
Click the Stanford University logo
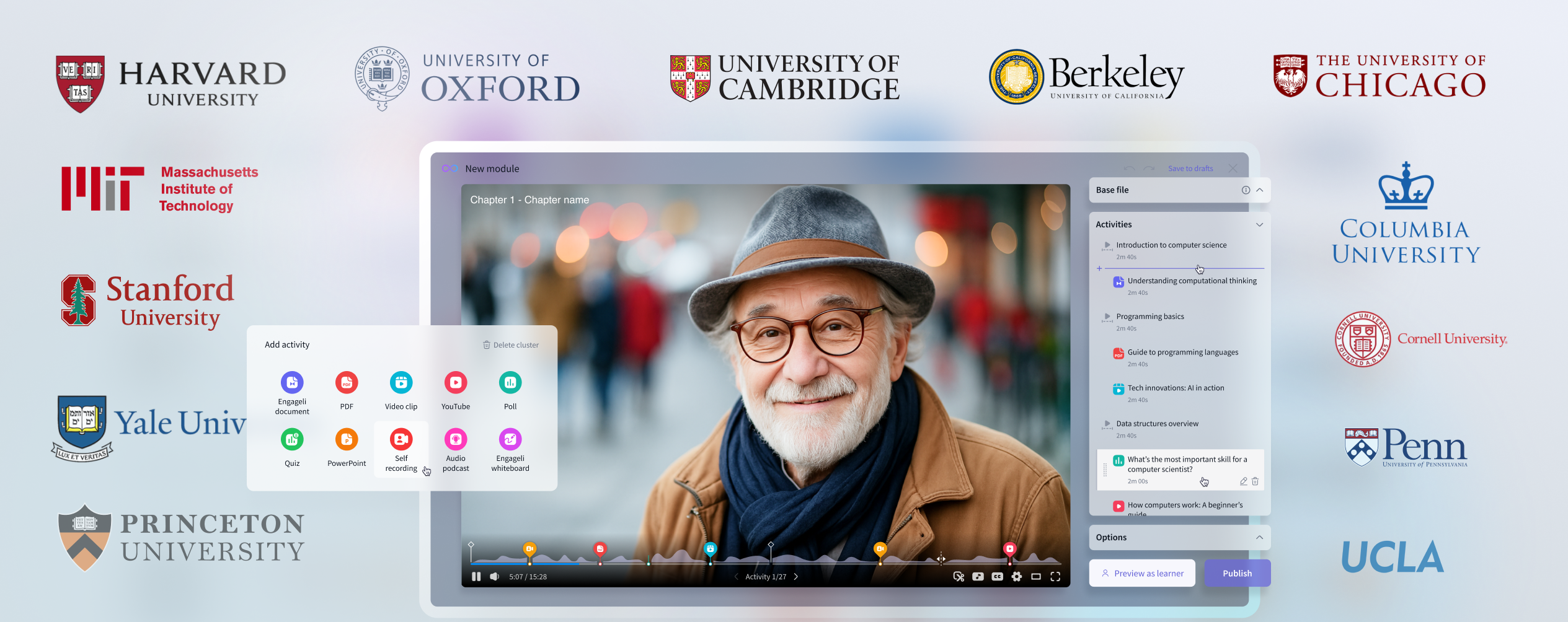148,301
